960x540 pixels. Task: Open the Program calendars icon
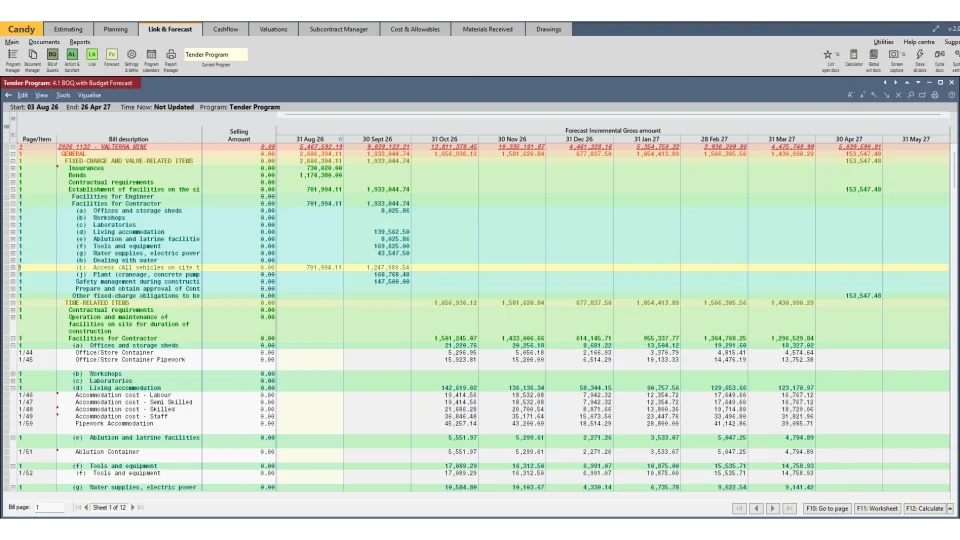click(151, 60)
